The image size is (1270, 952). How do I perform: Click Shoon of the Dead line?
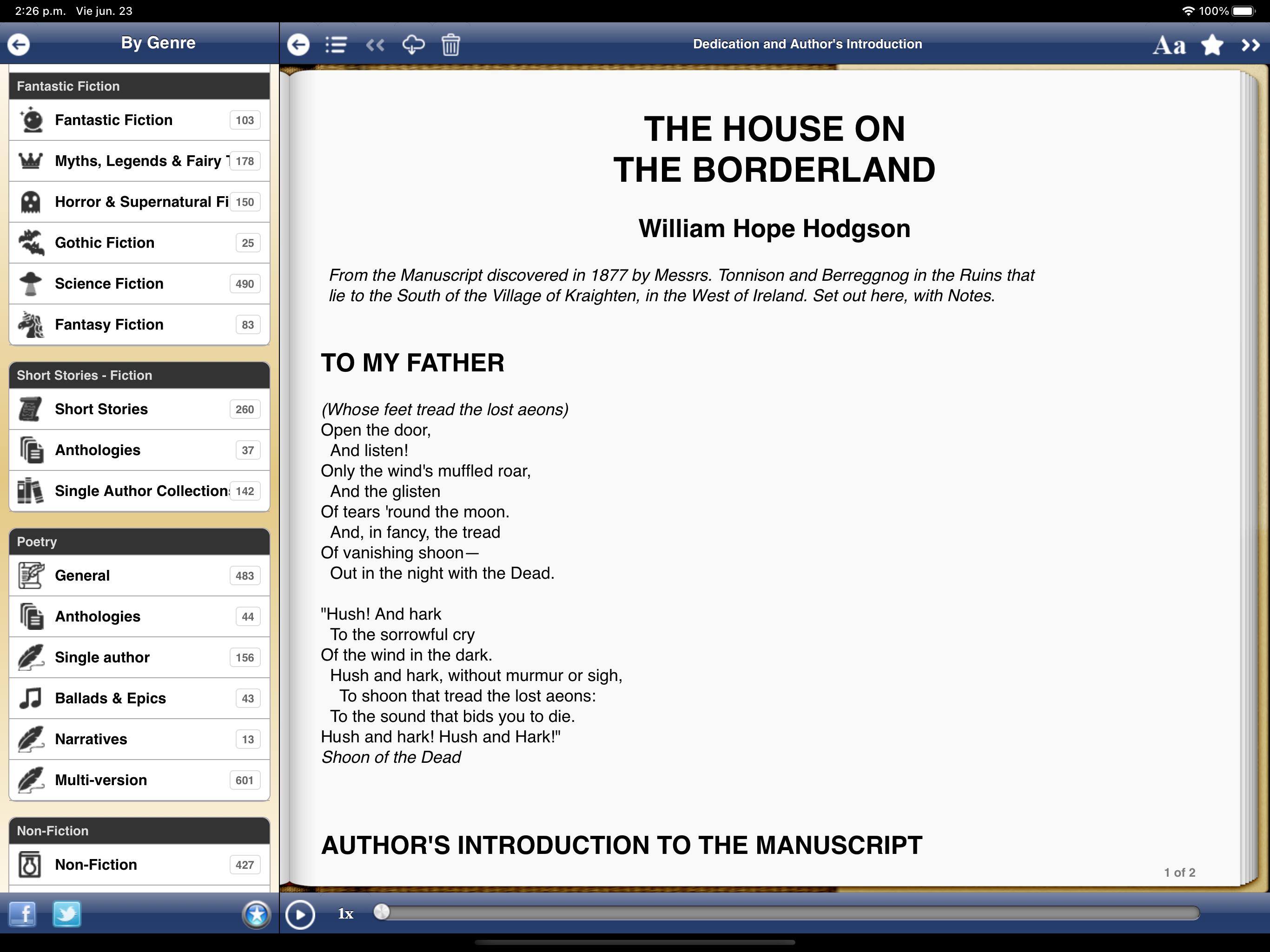391,757
